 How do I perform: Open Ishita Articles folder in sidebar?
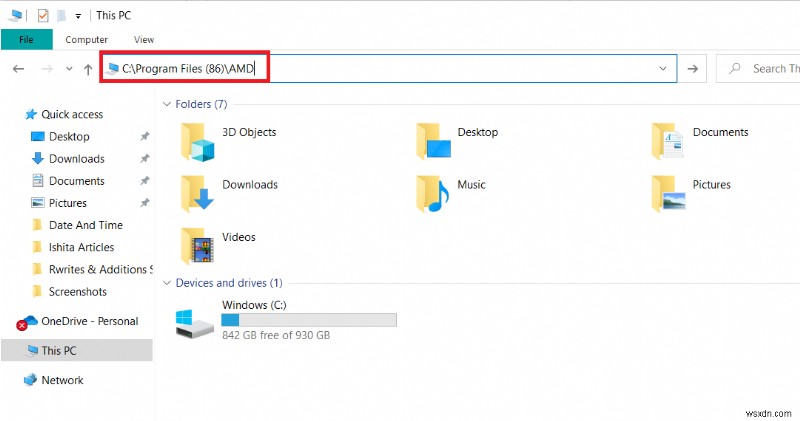click(x=81, y=247)
